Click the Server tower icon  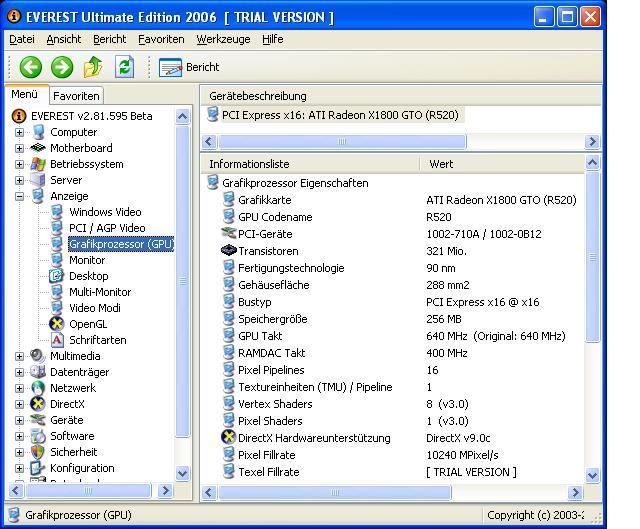38,180
